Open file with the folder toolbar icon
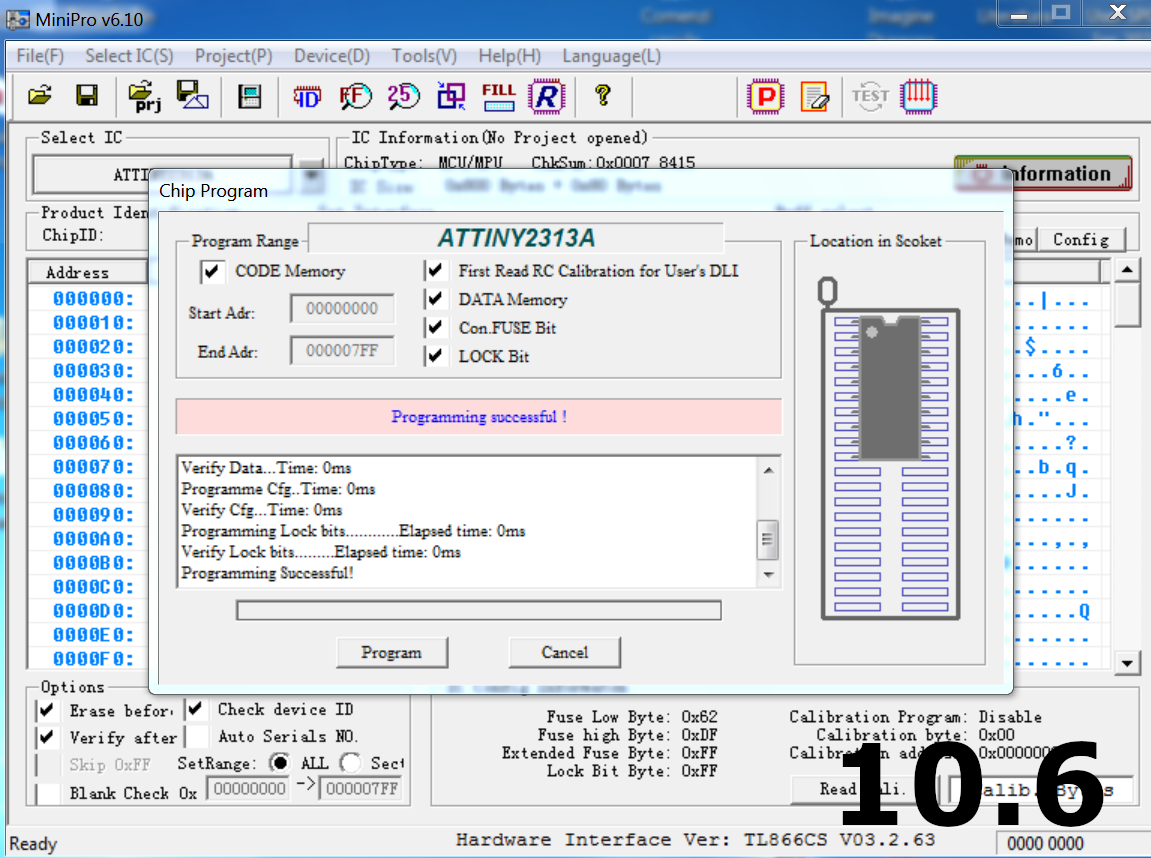The width and height of the screenshot is (1151, 858). pos(40,95)
